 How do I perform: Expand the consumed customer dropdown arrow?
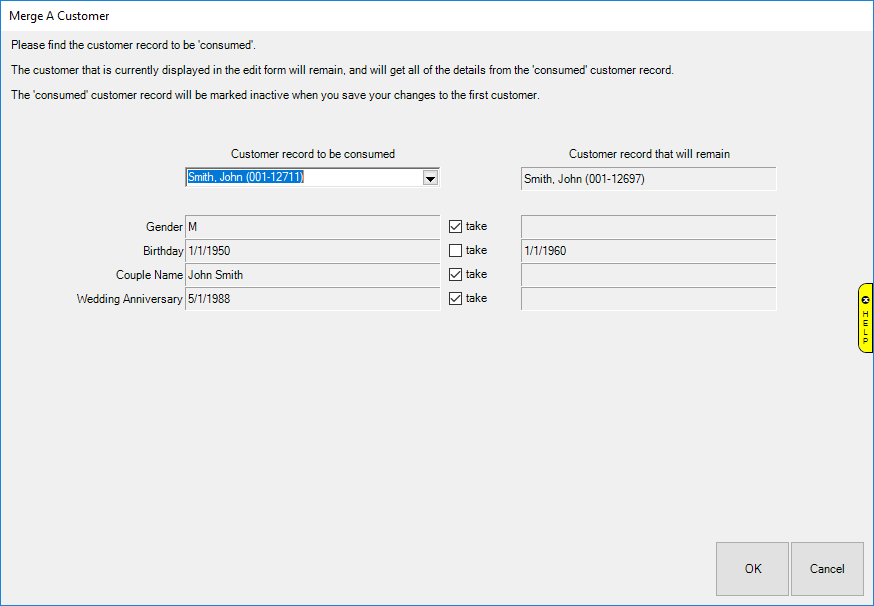tap(430, 178)
